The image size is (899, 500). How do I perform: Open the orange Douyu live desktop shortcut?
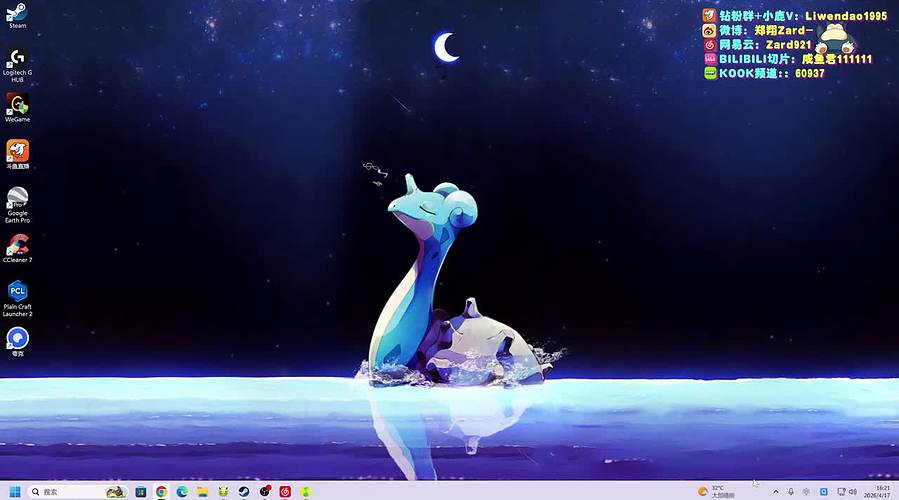(x=17, y=155)
